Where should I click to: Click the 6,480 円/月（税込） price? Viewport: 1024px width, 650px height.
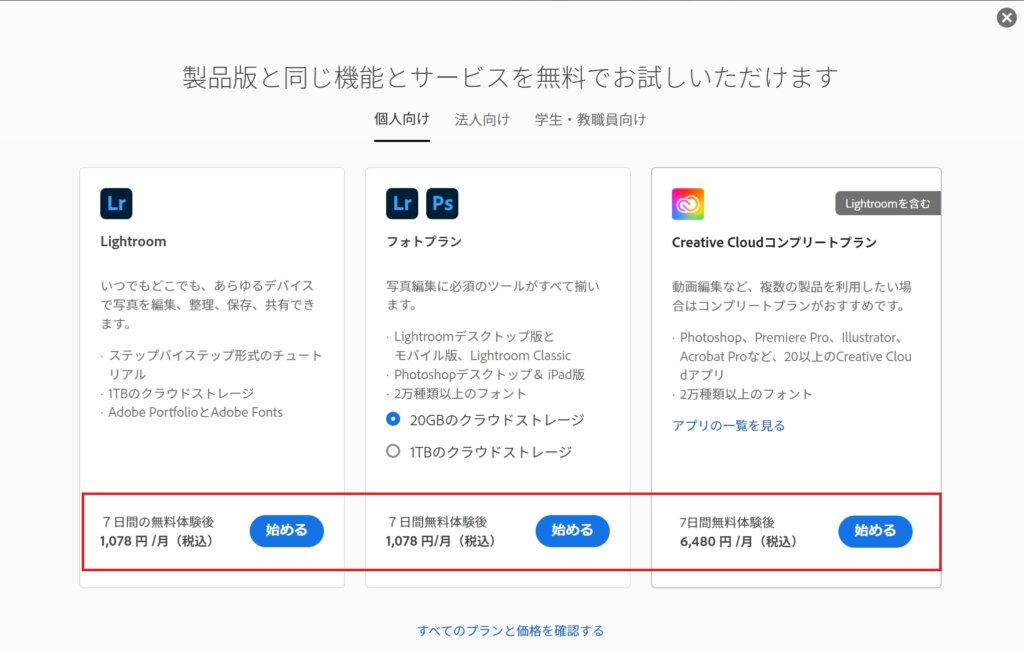pos(738,542)
